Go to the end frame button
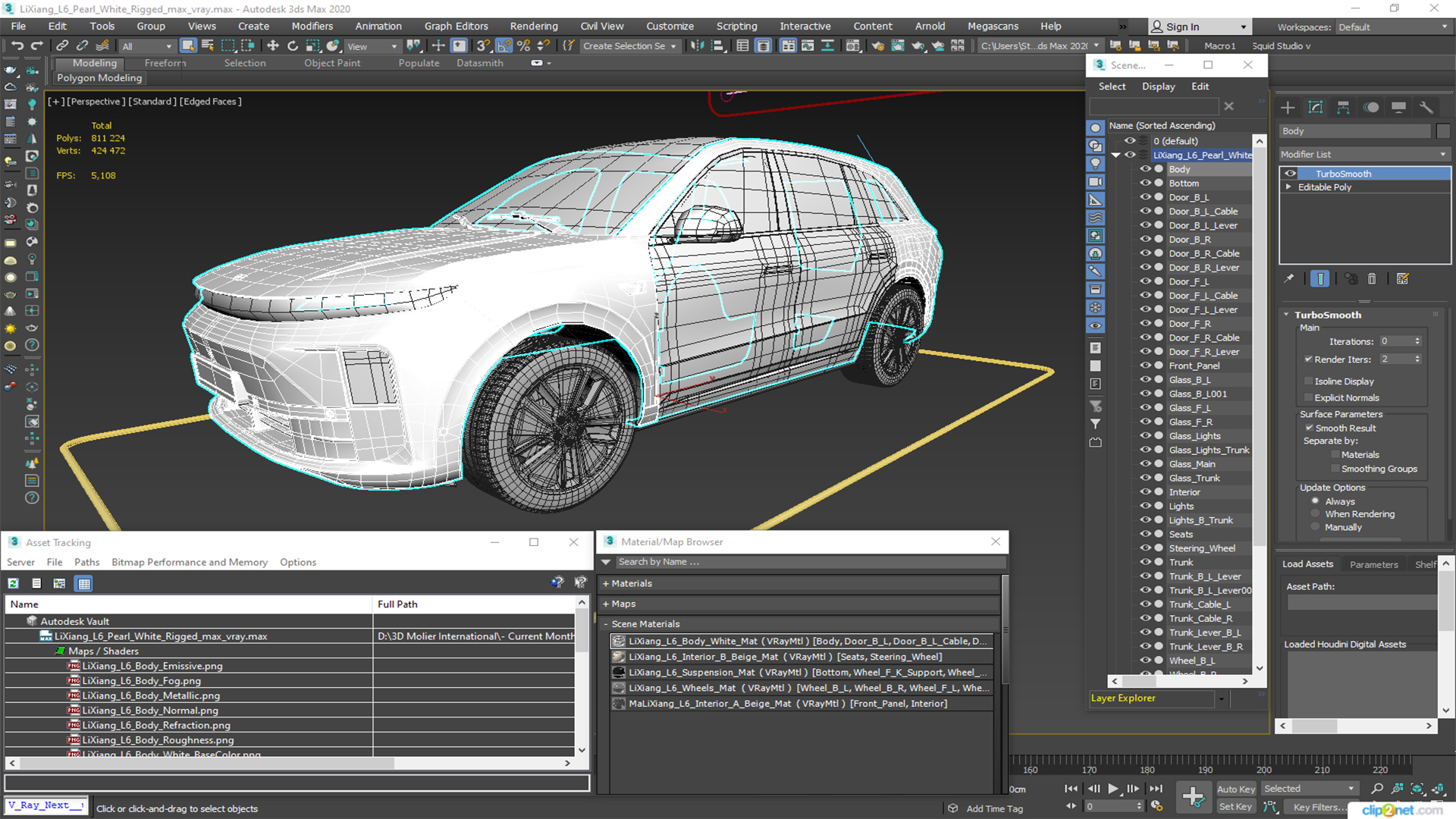Screen dimensions: 1456x819 [x=1156, y=789]
